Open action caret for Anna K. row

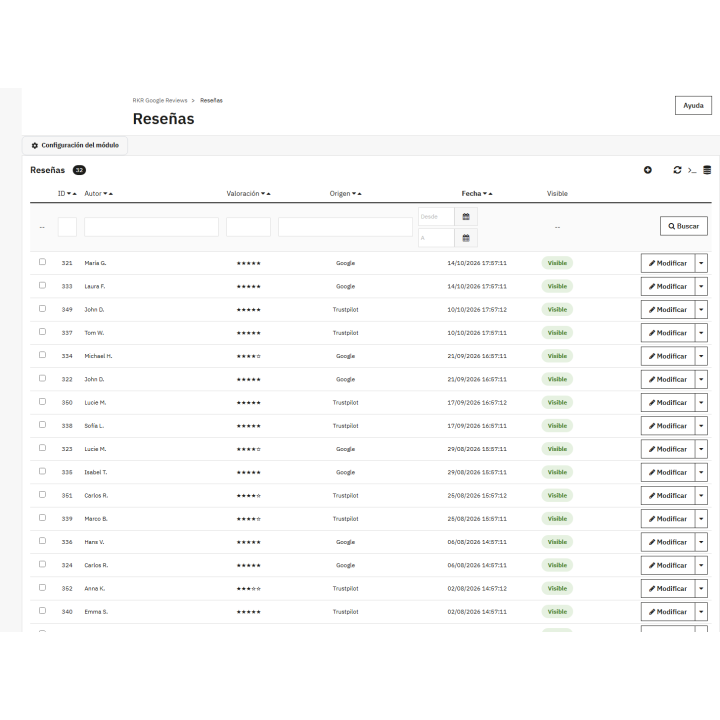(701, 589)
